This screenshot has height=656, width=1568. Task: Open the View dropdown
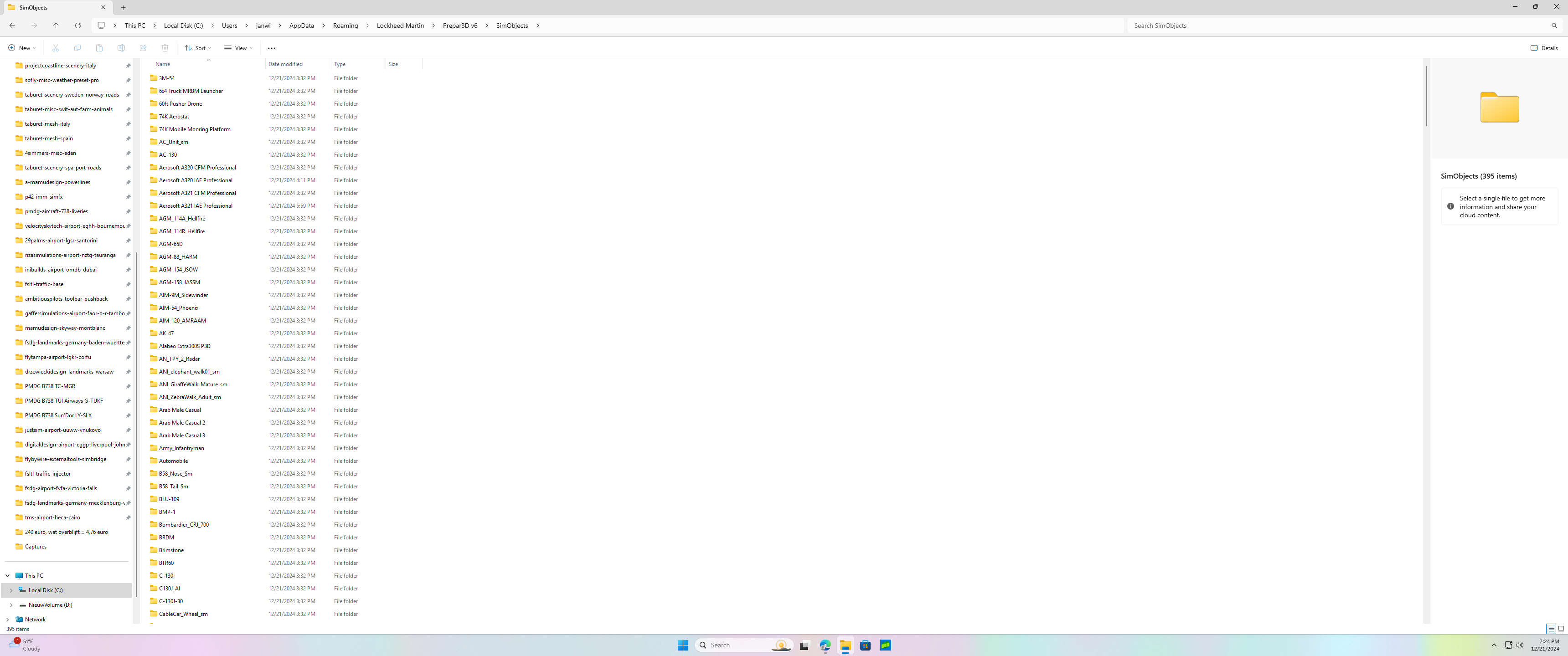click(238, 48)
